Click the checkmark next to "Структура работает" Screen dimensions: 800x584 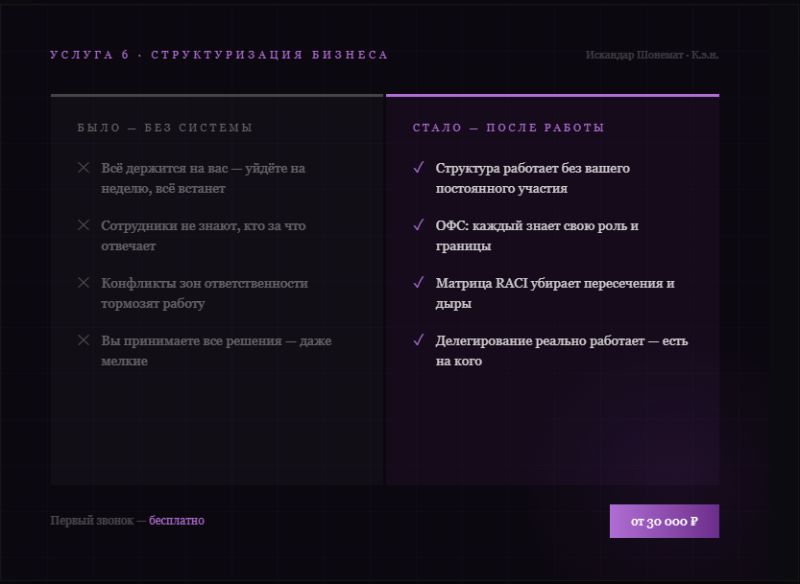tap(418, 168)
